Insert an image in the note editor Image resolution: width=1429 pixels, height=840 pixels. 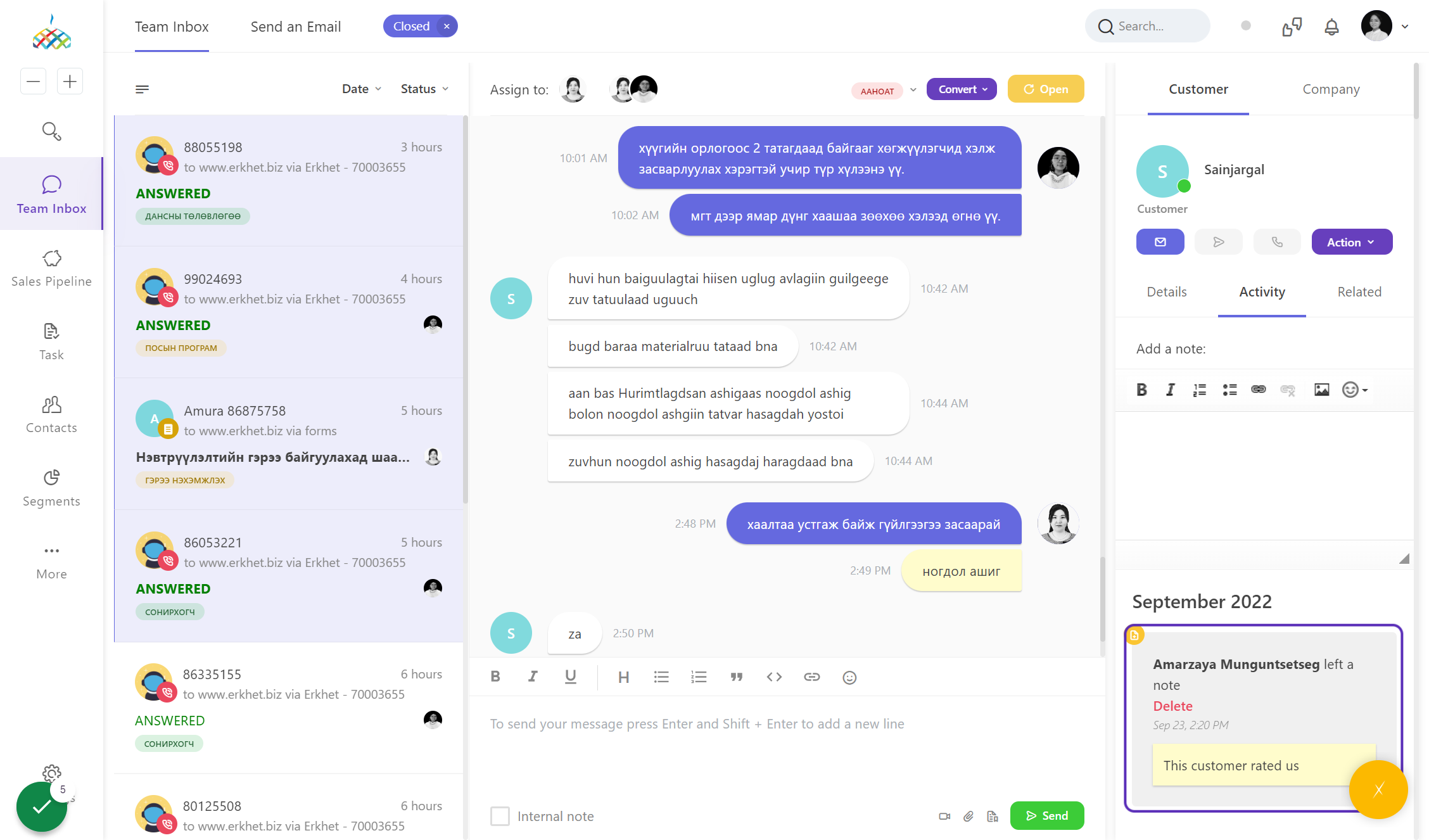(1321, 390)
